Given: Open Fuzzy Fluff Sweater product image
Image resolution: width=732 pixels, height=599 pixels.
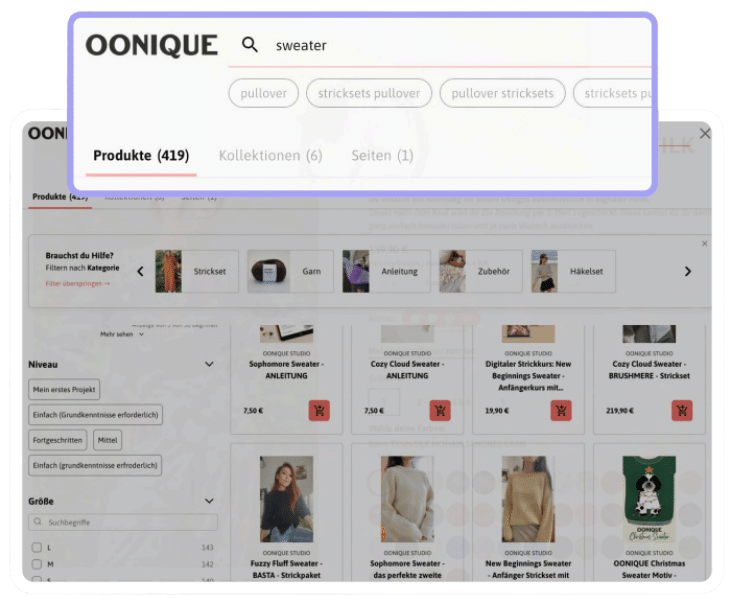Looking at the screenshot, I should (x=286, y=499).
